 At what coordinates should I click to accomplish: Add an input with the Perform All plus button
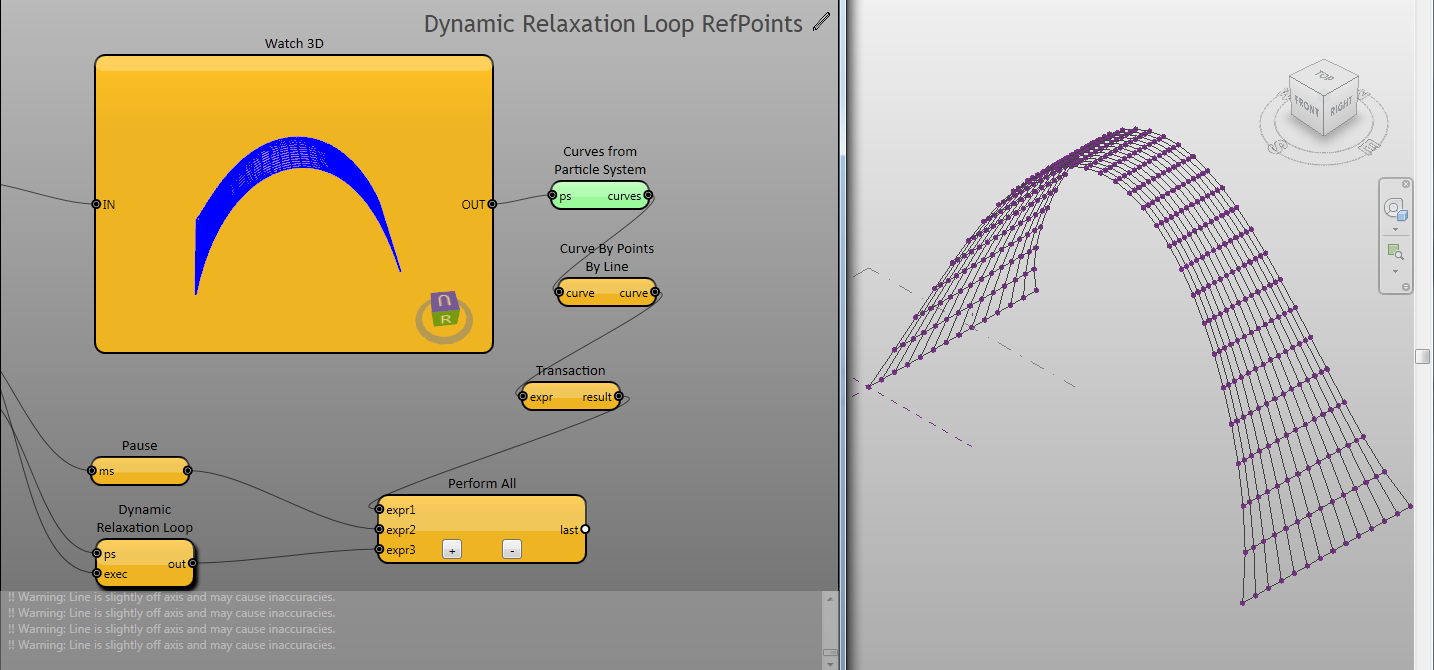[452, 549]
